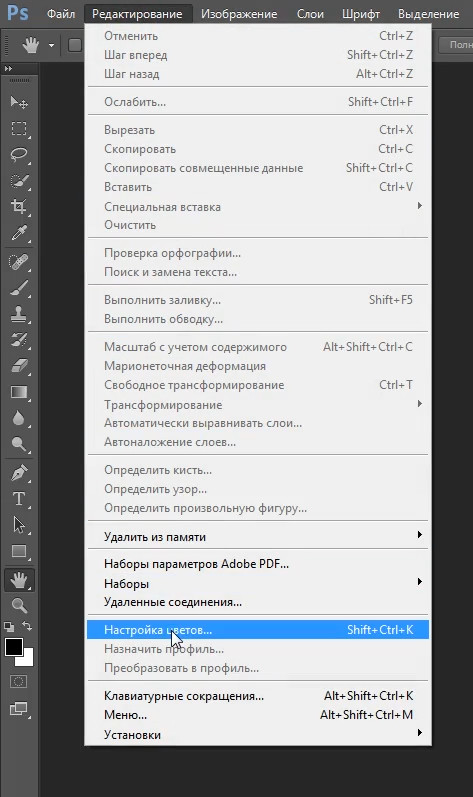This screenshot has width=473, height=797.
Task: Select the Clone Stamp tool
Action: (x=19, y=313)
